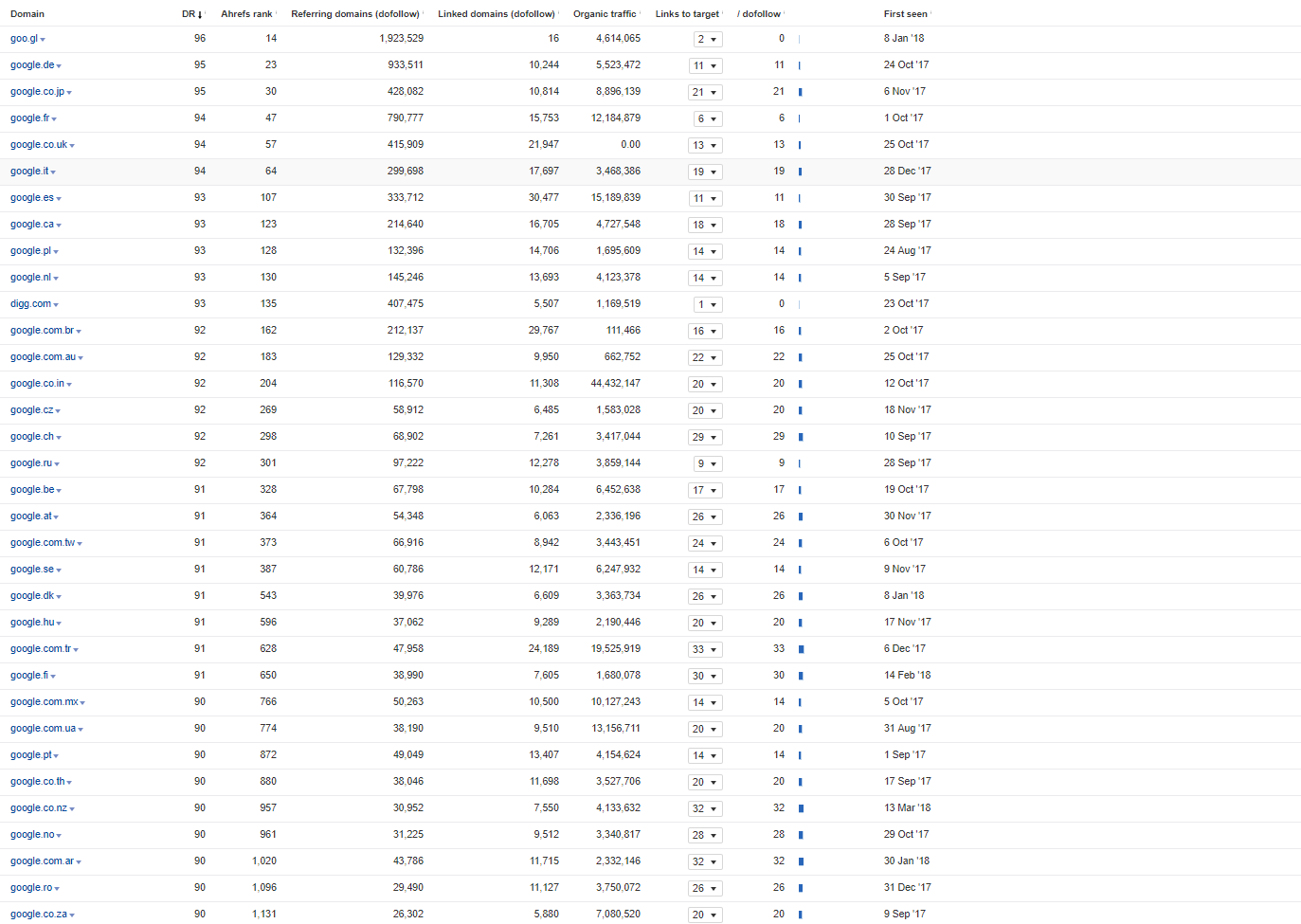1301x924 pixels.
Task: Sort by the / dofollow column header
Action: (x=759, y=13)
